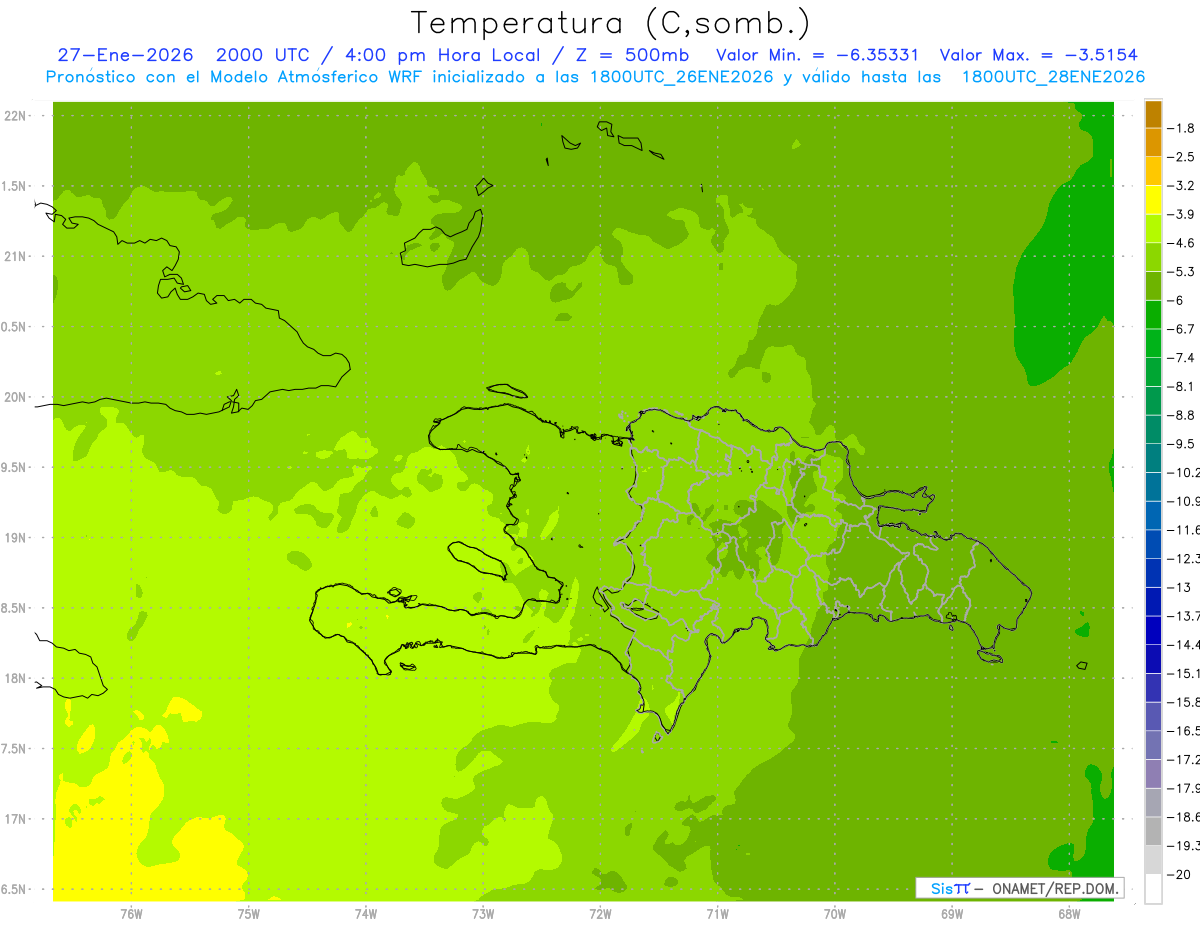The image size is (1200, 927).
Task: Pick the teal swatch between -9.5 and -10.2
Action: click(x=1153, y=458)
